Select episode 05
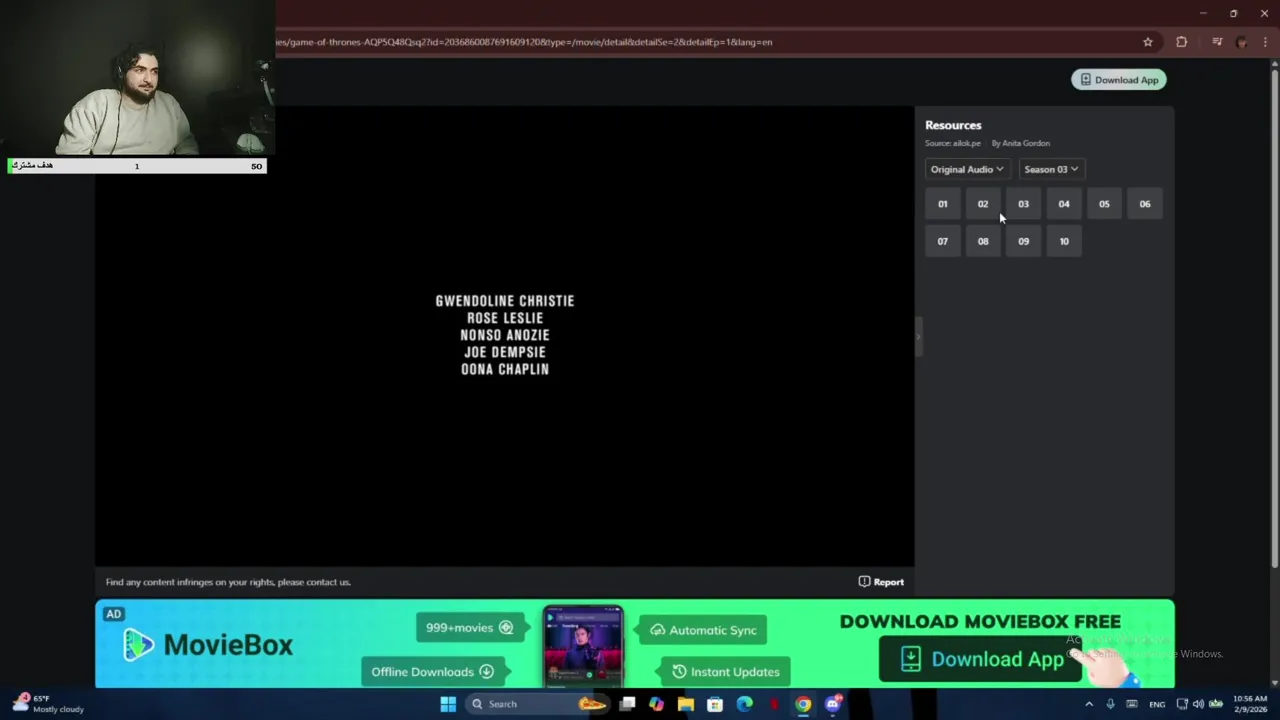The height and width of the screenshot is (720, 1280). coord(1104,204)
